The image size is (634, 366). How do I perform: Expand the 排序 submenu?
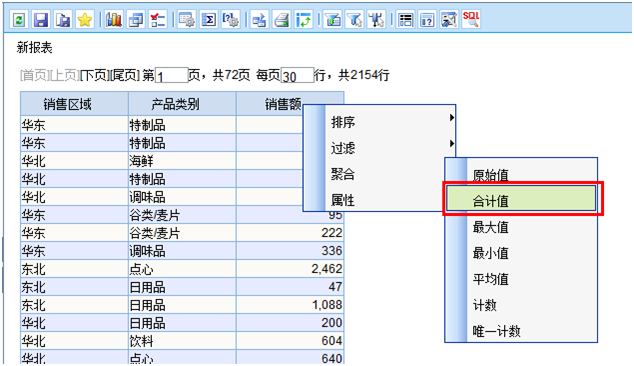point(390,122)
